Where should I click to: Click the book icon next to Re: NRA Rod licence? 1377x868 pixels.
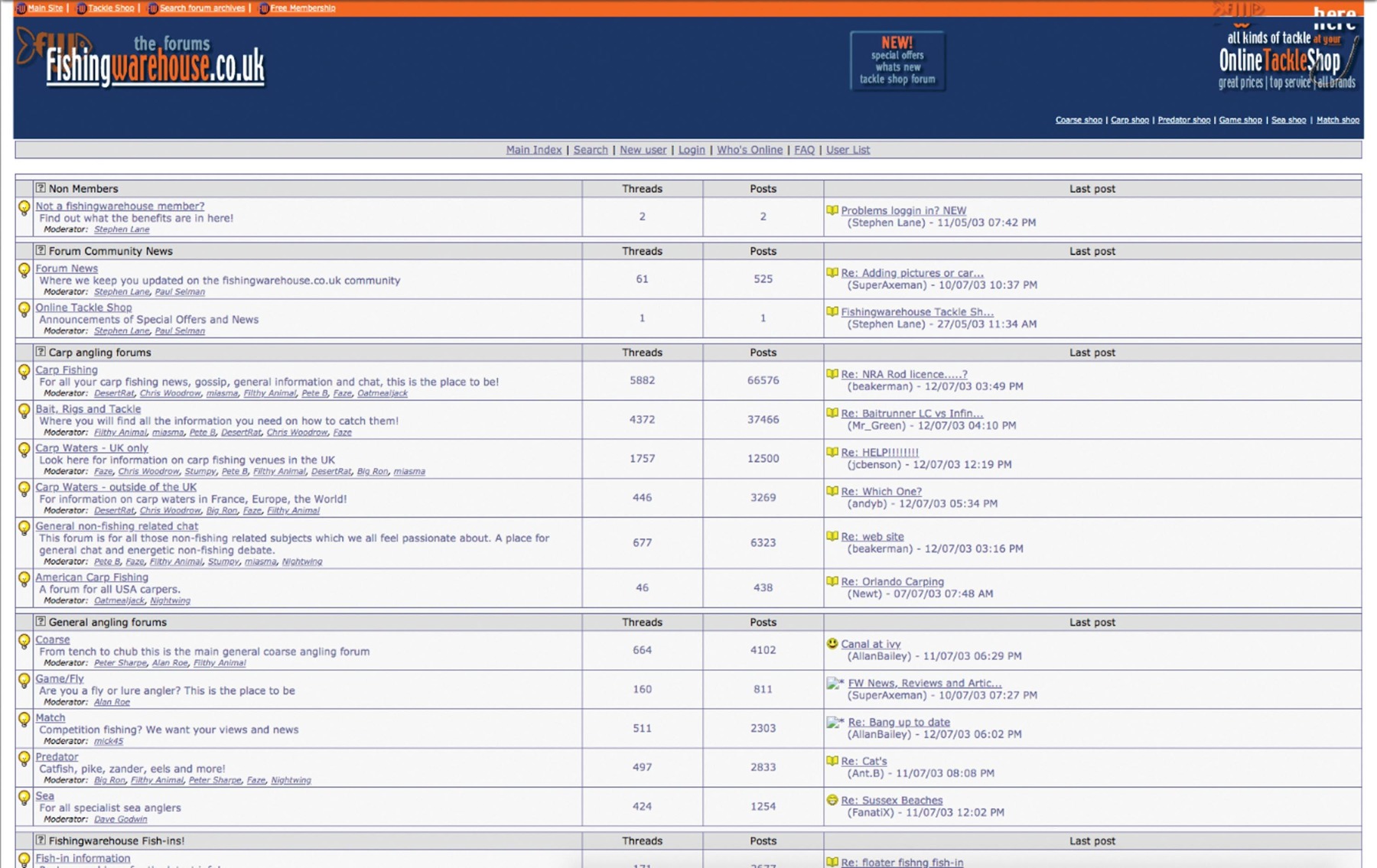point(832,374)
